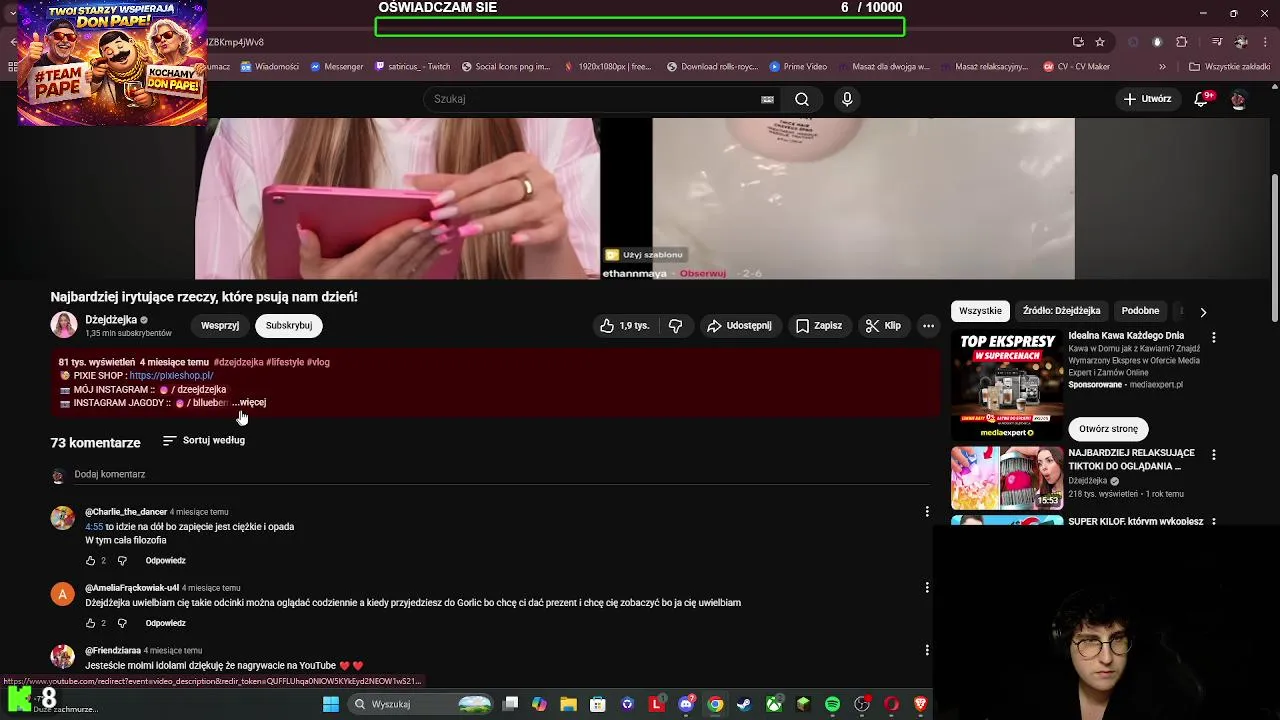1280x720 pixels.
Task: Open YouTube notifications bell
Action: [1203, 99]
